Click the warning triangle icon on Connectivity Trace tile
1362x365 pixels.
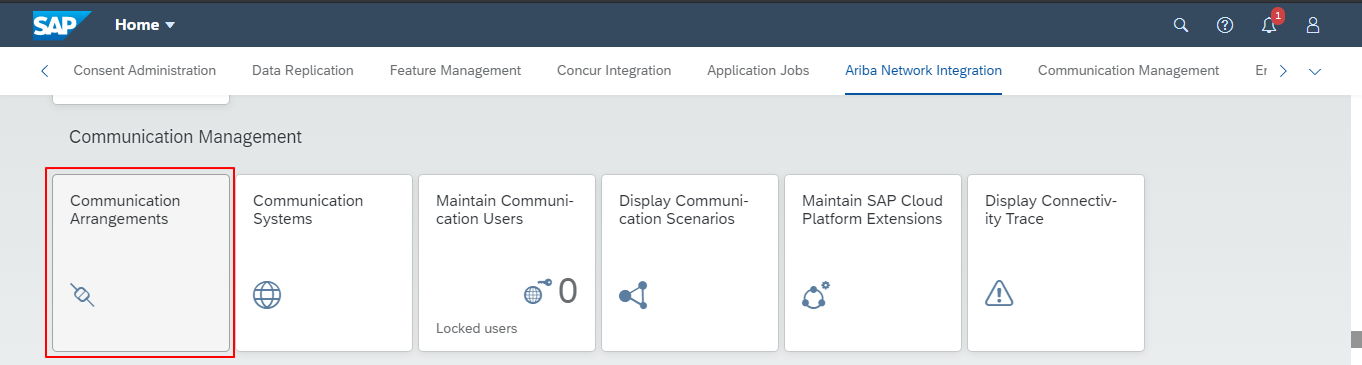tap(999, 293)
